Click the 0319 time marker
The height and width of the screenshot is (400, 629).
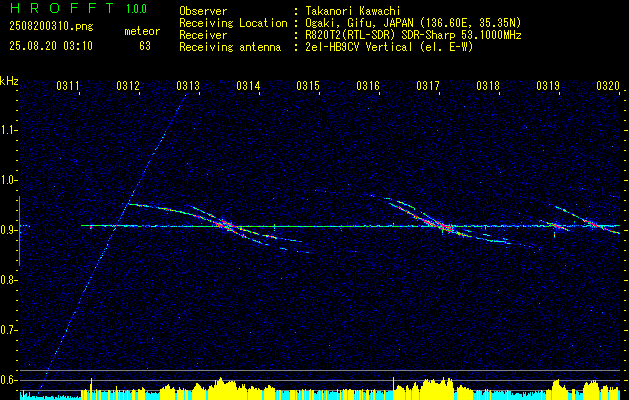(548, 86)
